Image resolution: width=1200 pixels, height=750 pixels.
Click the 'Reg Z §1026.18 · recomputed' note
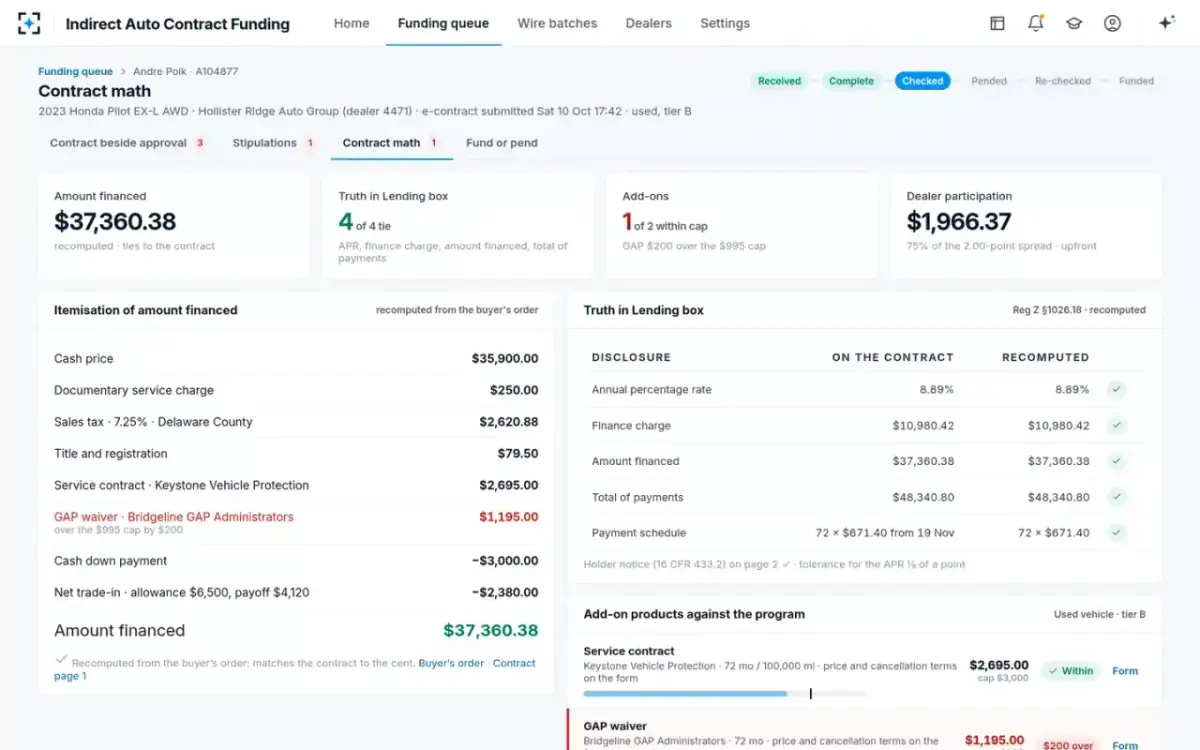tap(1079, 310)
